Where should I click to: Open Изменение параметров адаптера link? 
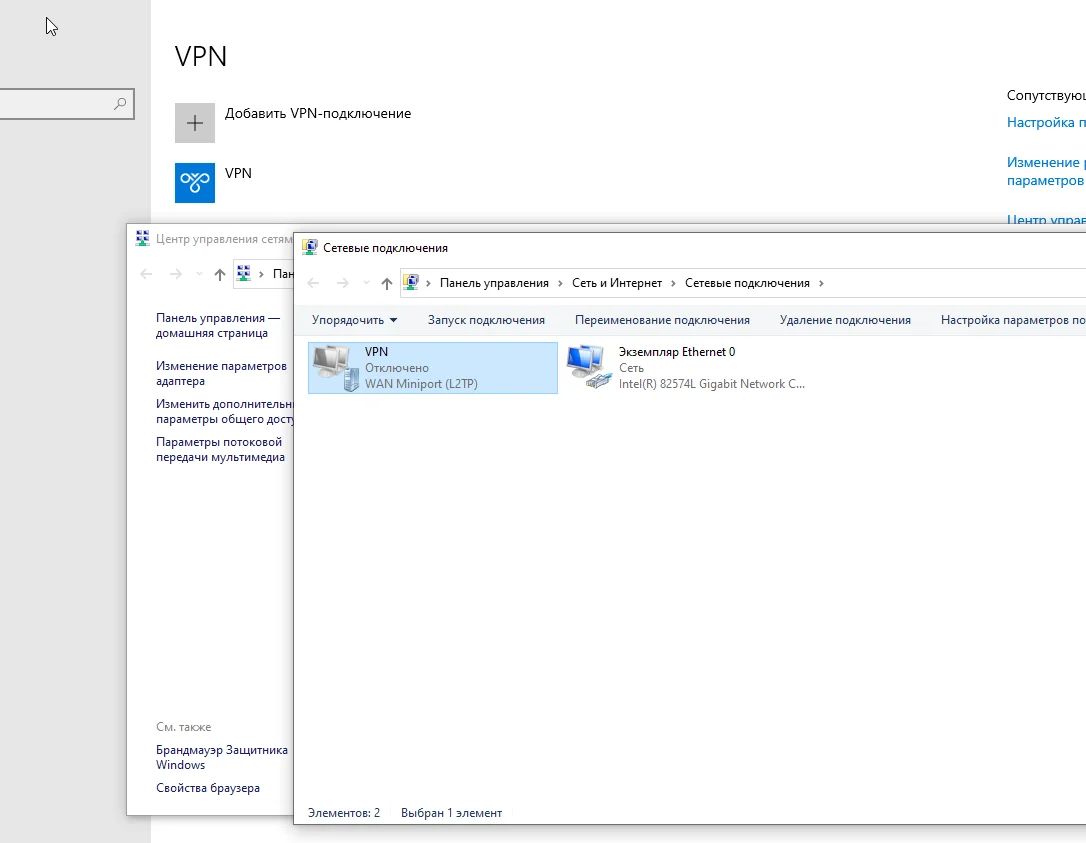[221, 373]
